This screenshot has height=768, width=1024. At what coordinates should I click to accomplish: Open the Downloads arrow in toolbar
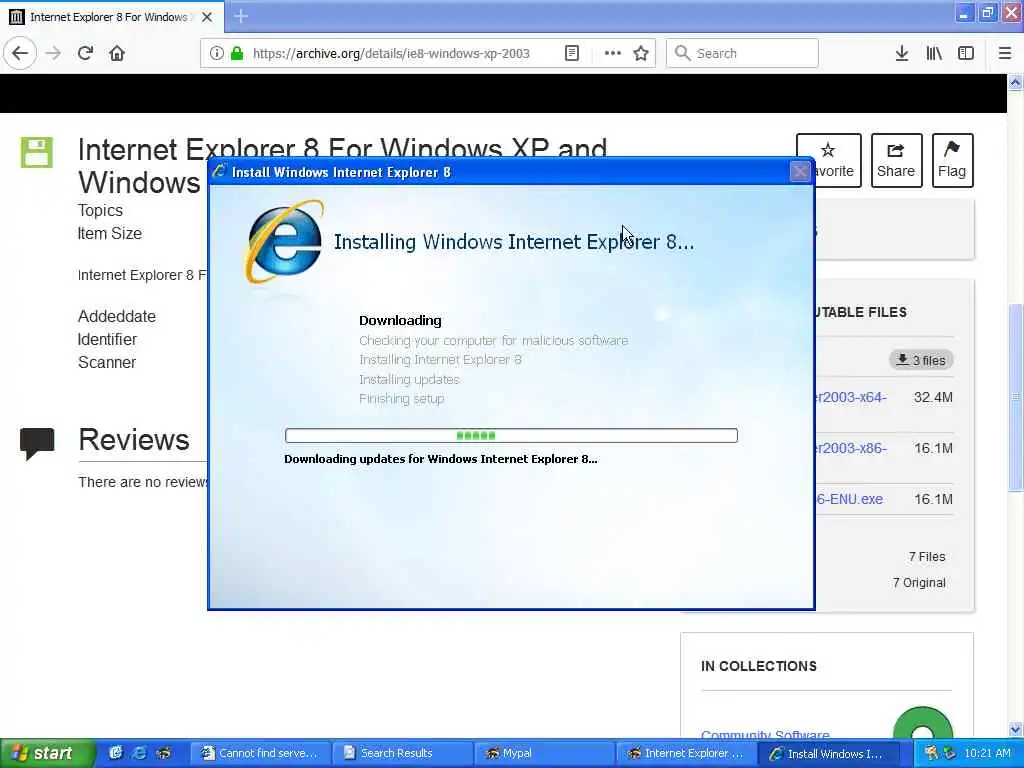tap(902, 54)
